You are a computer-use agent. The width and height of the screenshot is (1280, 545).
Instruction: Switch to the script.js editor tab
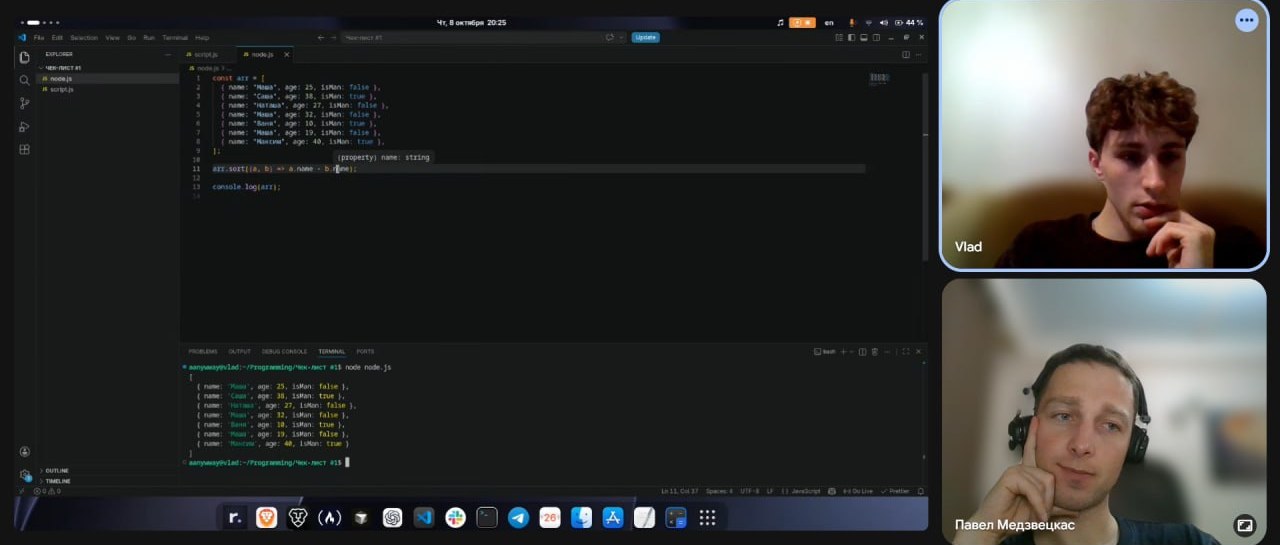(206, 54)
